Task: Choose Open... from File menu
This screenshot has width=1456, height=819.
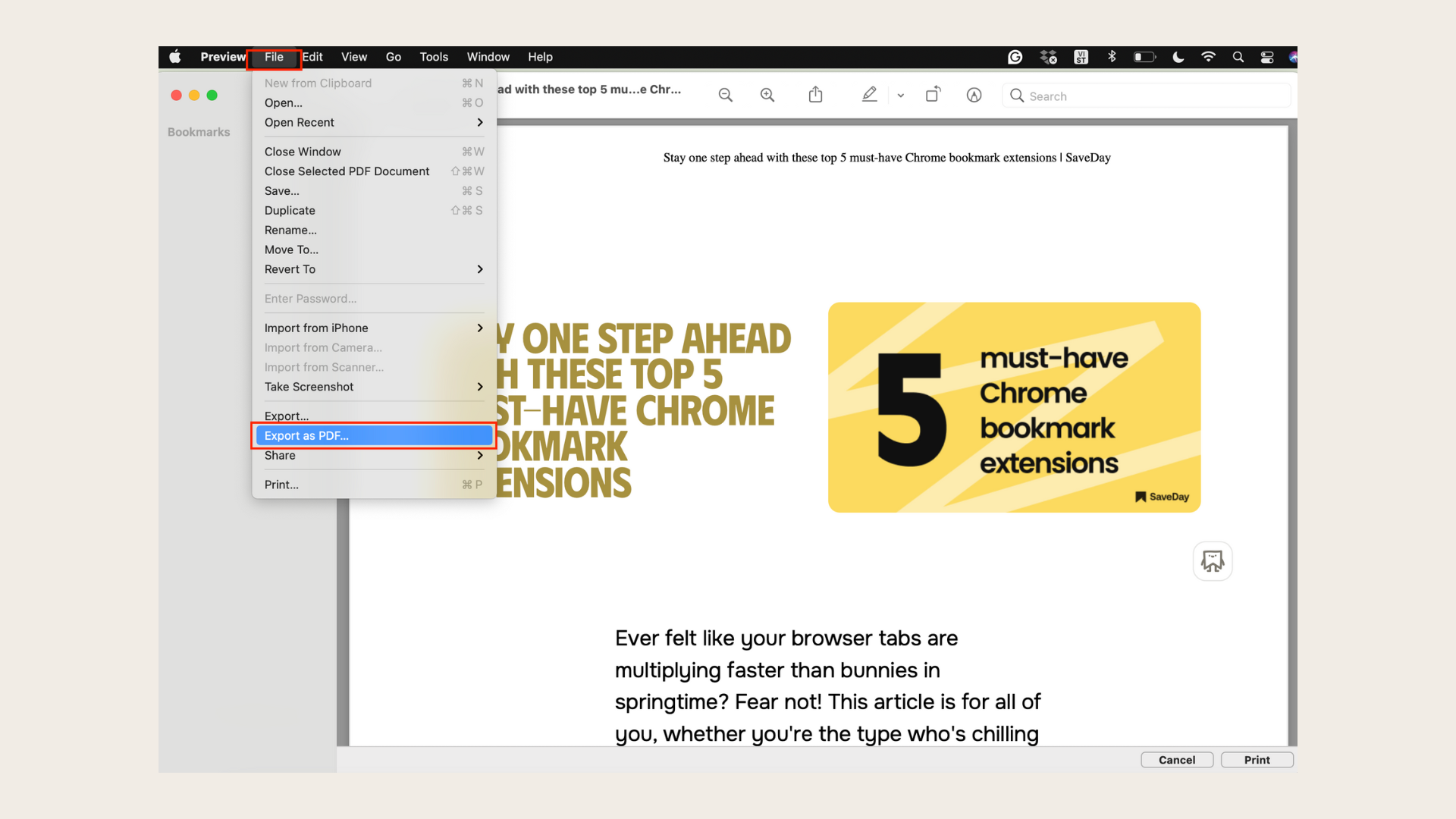Action: click(x=374, y=103)
